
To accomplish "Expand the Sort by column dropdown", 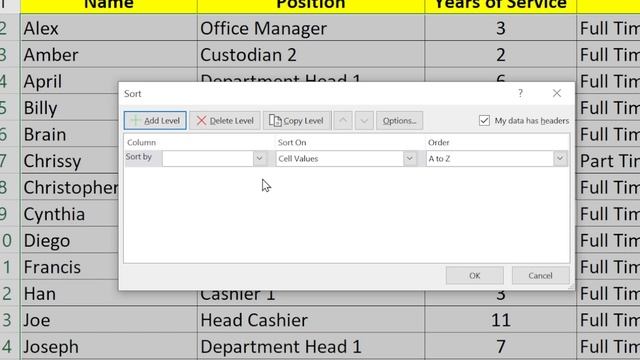I will point(259,158).
